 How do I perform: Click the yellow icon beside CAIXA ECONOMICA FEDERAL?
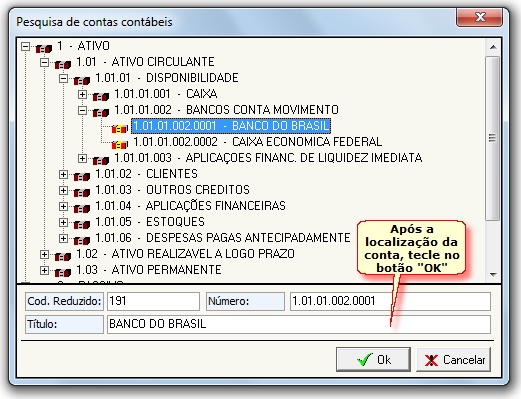(120, 144)
